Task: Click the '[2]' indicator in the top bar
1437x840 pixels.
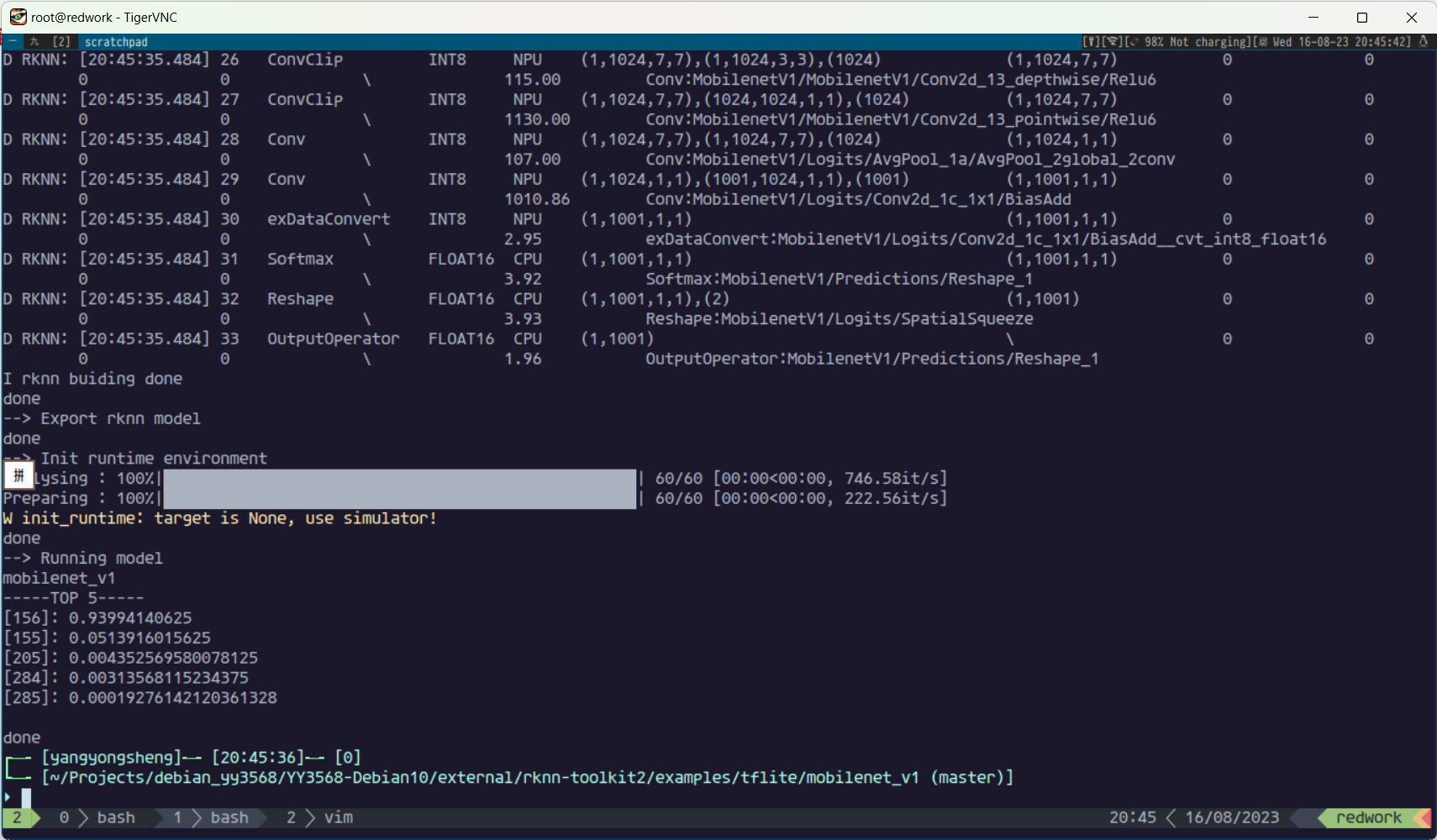Action: coord(61,41)
